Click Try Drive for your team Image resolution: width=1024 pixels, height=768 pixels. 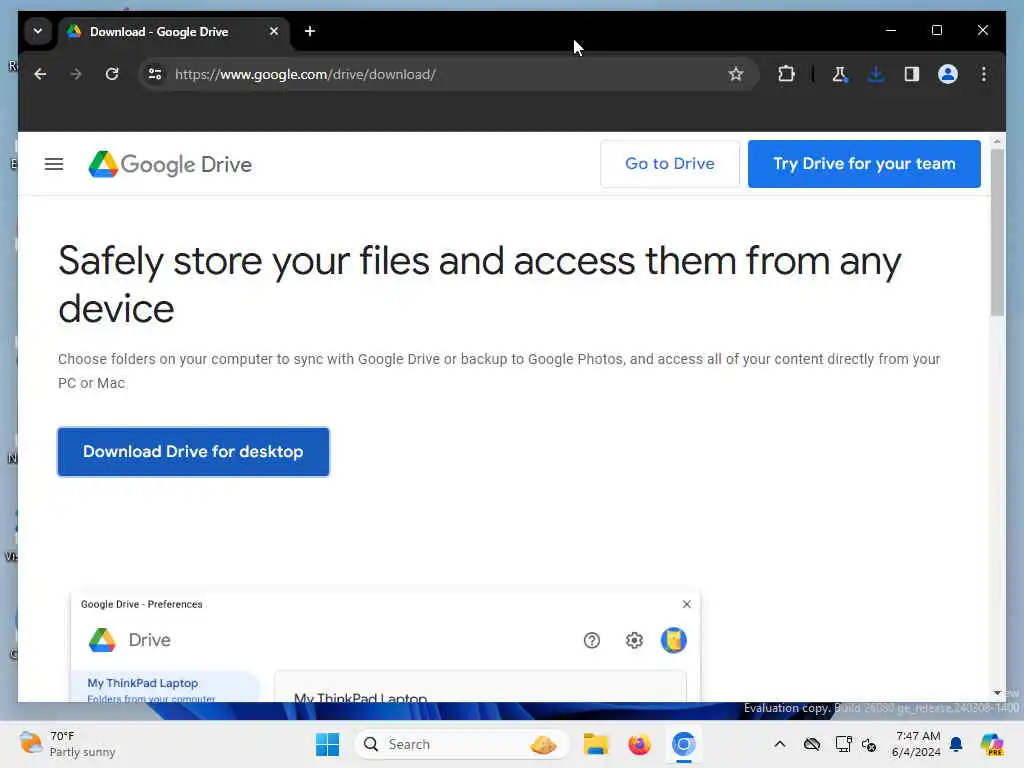click(864, 164)
